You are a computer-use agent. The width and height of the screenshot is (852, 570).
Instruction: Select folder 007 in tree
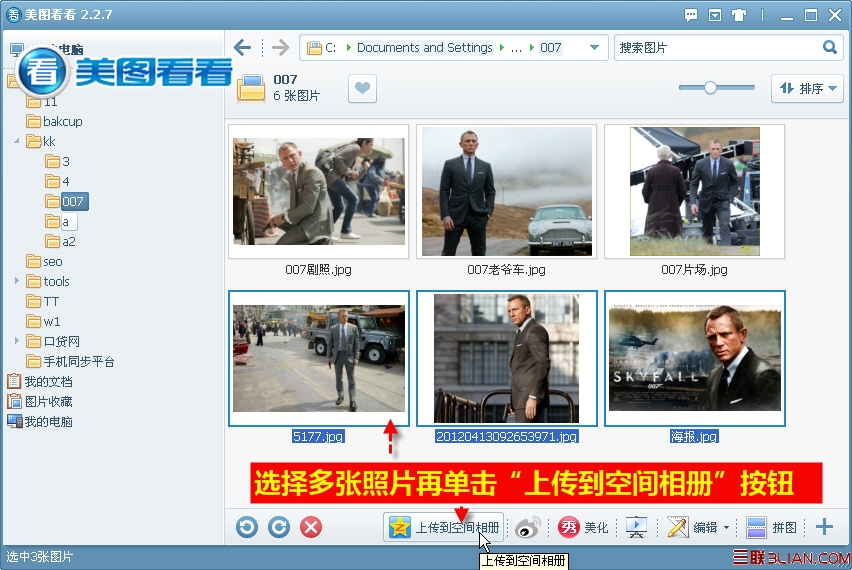66,202
